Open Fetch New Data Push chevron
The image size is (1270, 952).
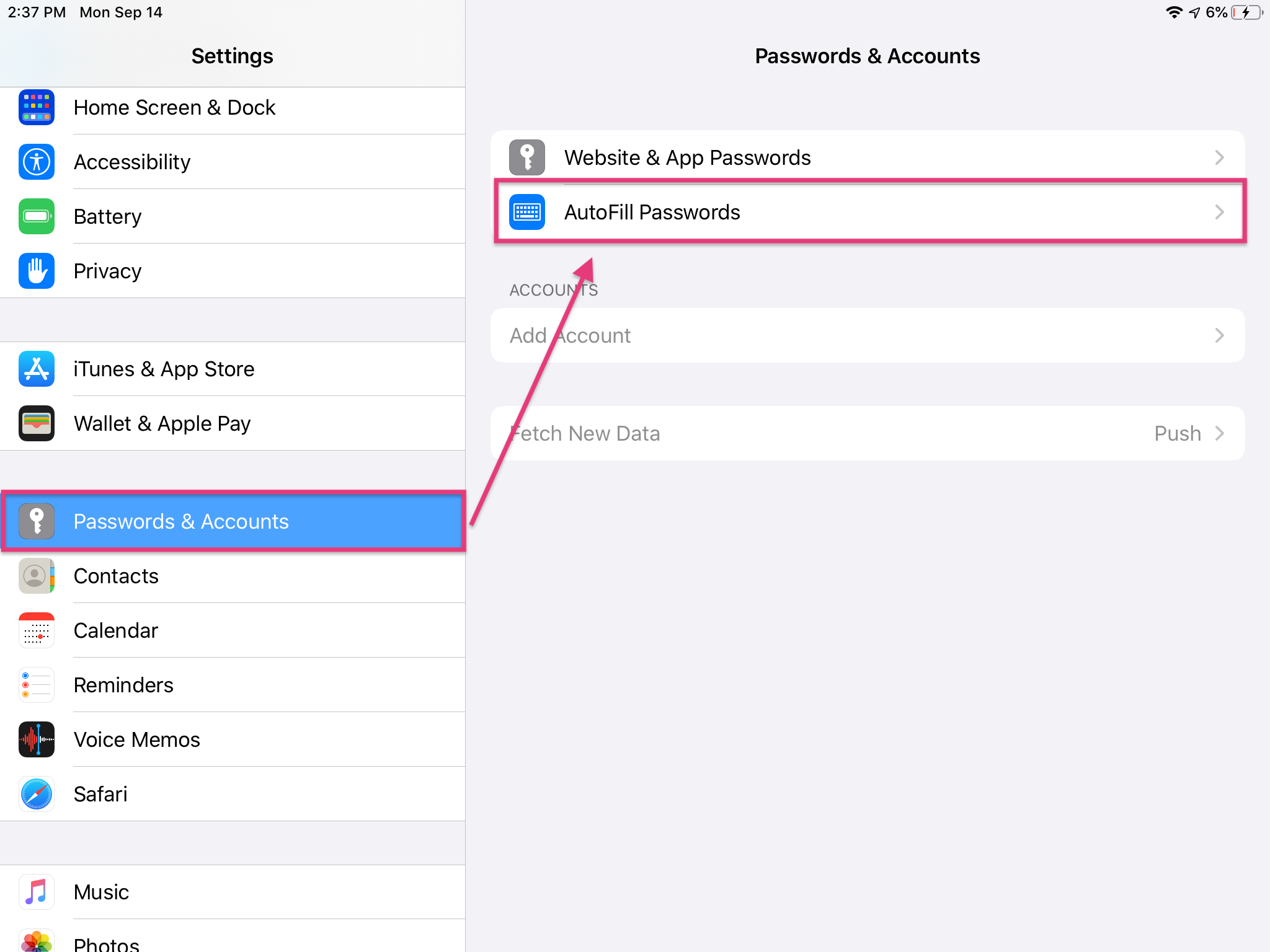pos(1219,433)
